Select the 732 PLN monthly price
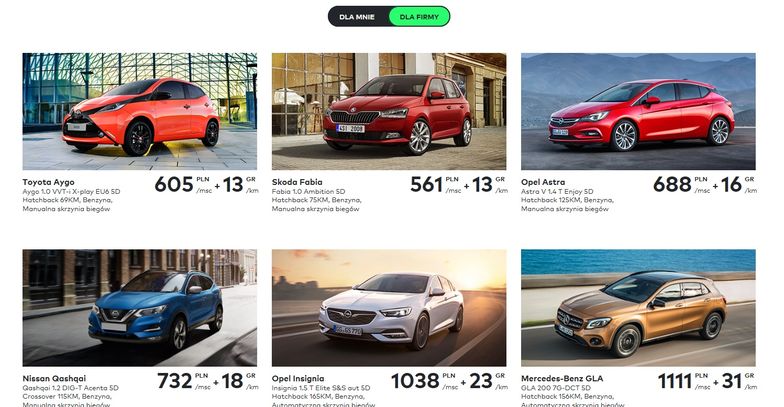This screenshot has height=407, width=784. tap(184, 381)
